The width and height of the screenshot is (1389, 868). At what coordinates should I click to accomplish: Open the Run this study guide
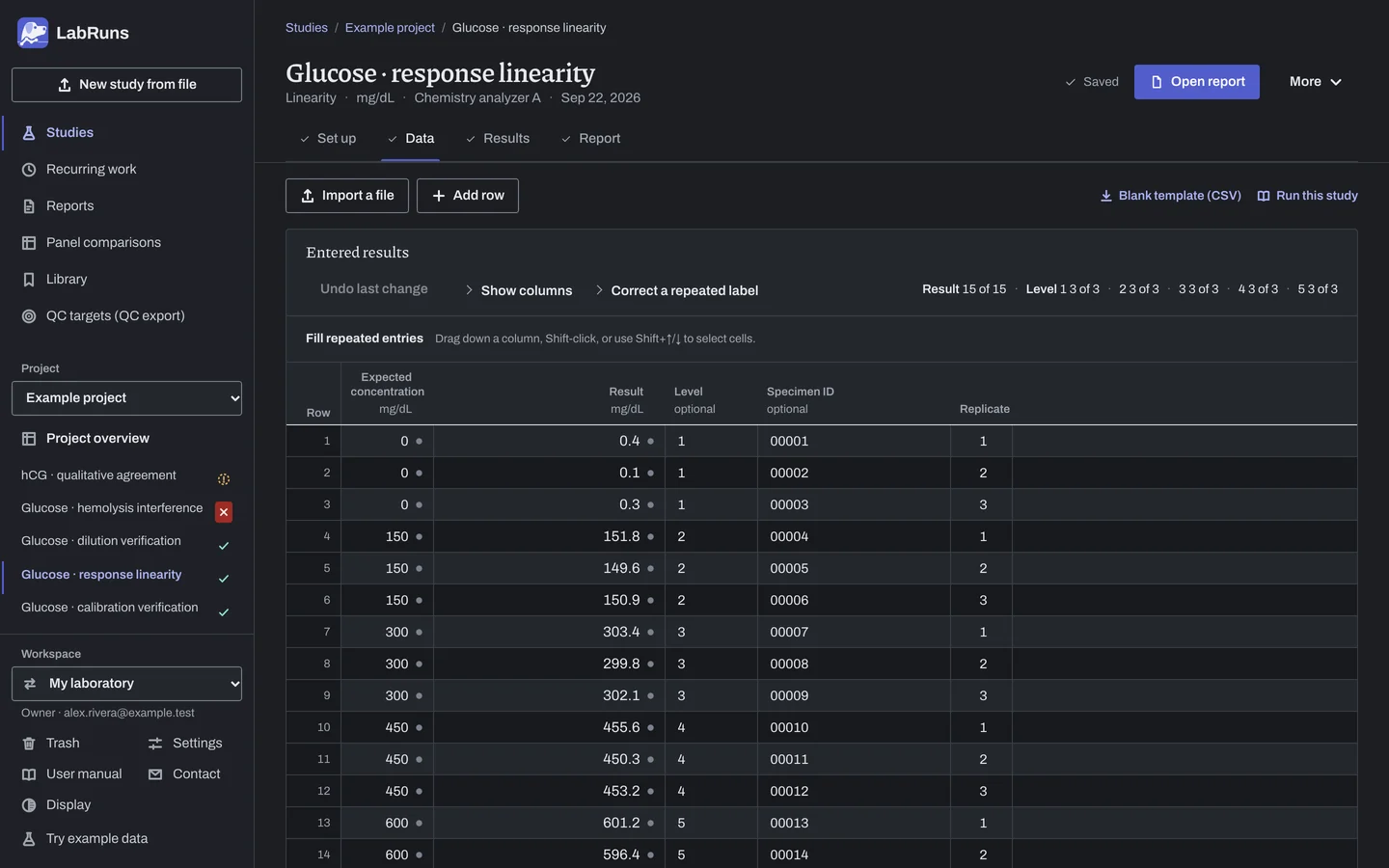(1307, 196)
